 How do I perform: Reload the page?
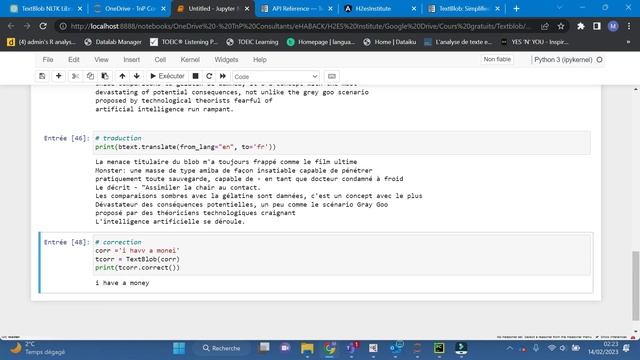click(43, 26)
